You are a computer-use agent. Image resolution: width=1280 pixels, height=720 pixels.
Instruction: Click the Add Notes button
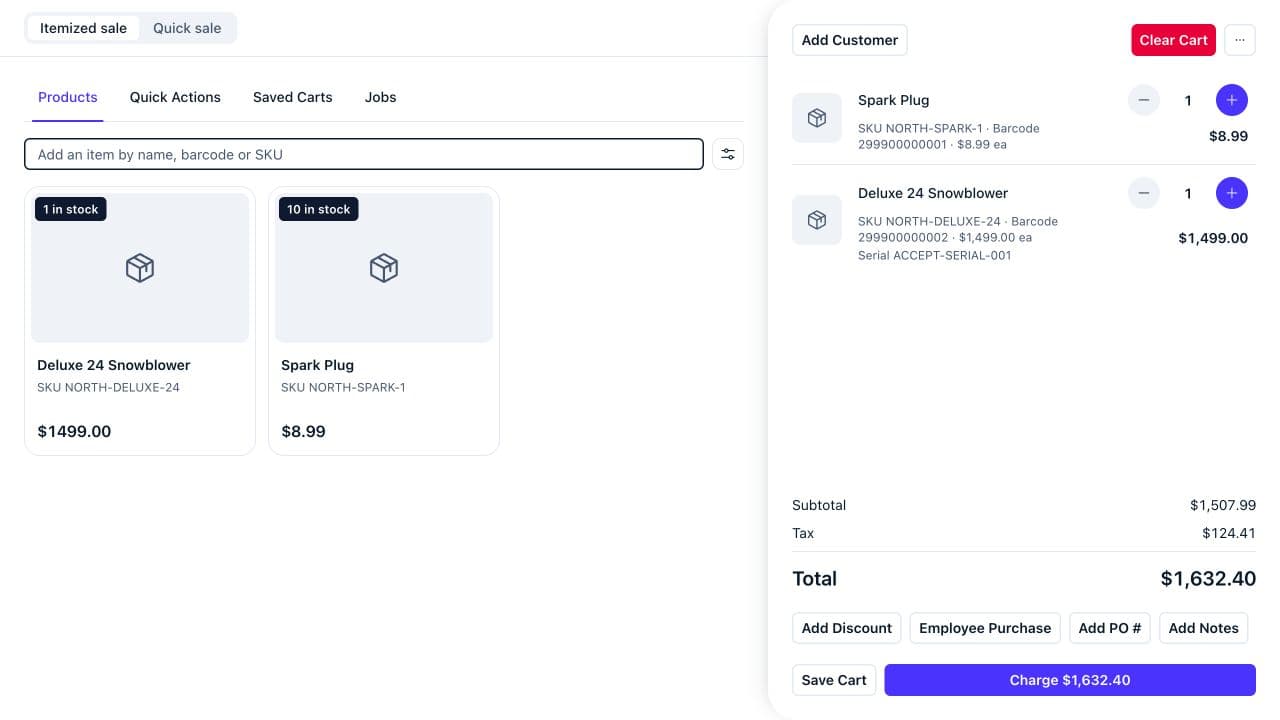1204,628
